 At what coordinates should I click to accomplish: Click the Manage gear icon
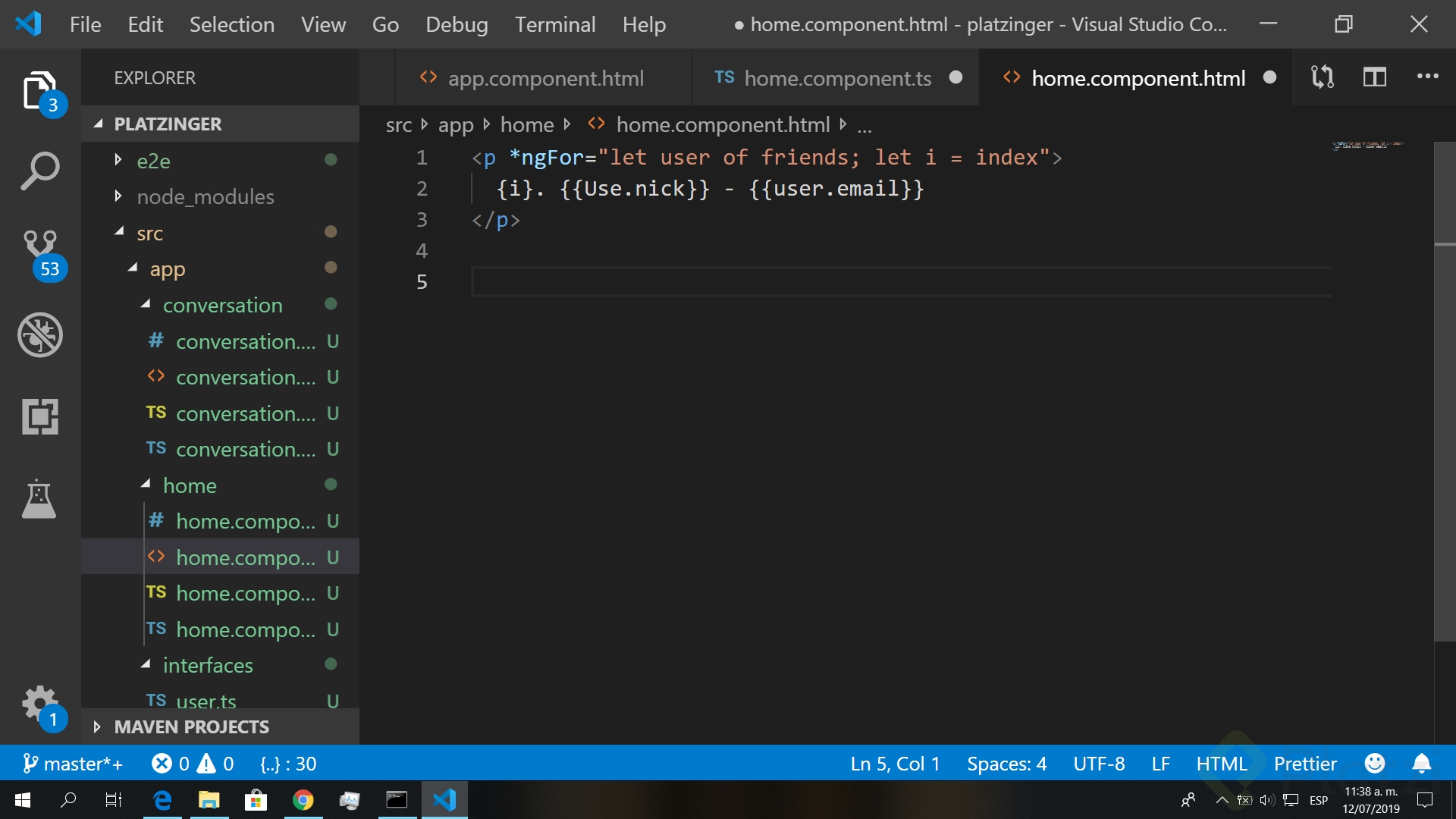(x=39, y=704)
